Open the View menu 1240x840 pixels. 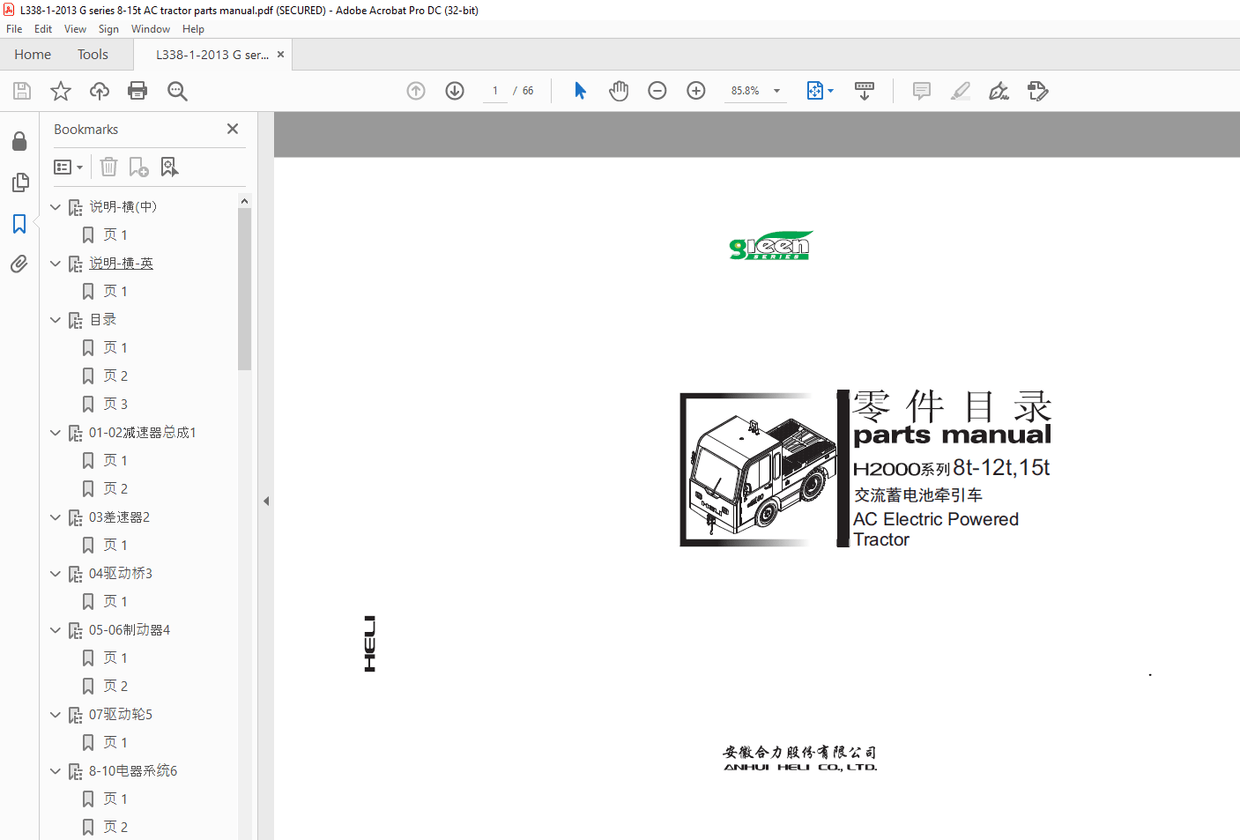(x=75, y=29)
